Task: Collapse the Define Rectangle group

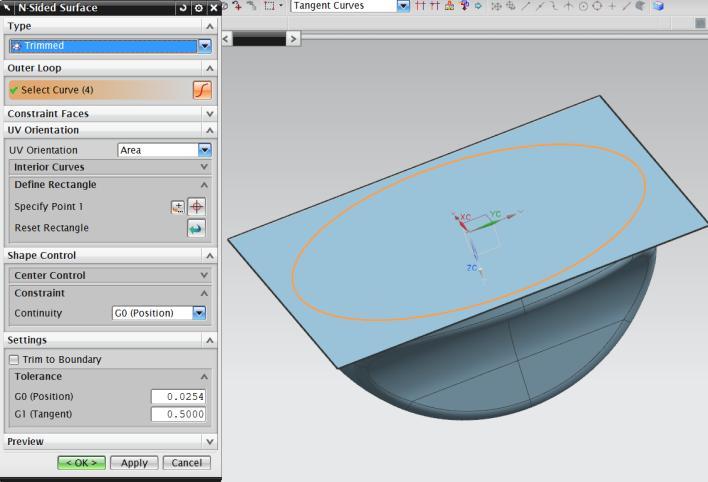Action: pos(204,185)
